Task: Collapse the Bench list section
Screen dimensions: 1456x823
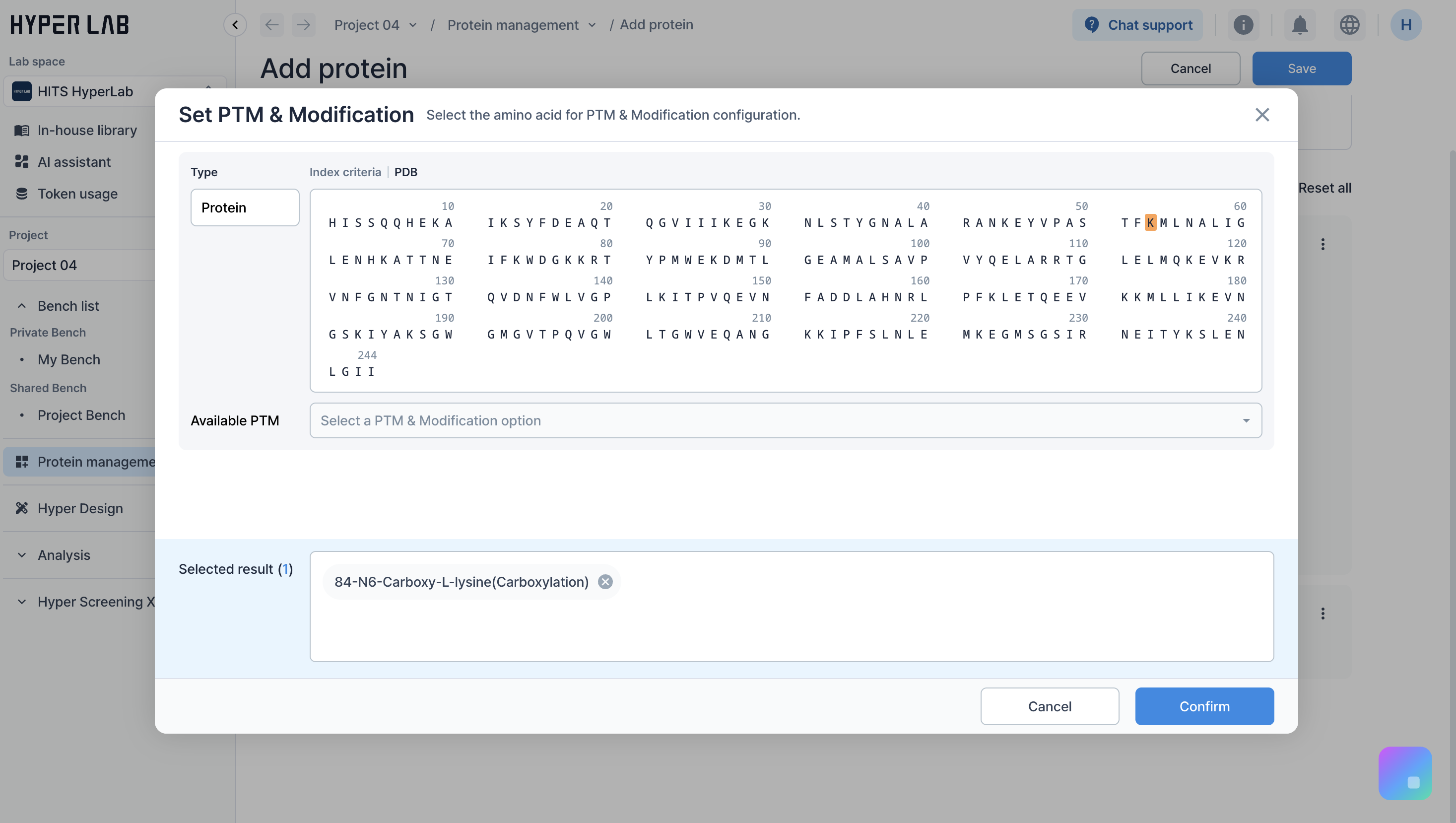Action: 22,306
